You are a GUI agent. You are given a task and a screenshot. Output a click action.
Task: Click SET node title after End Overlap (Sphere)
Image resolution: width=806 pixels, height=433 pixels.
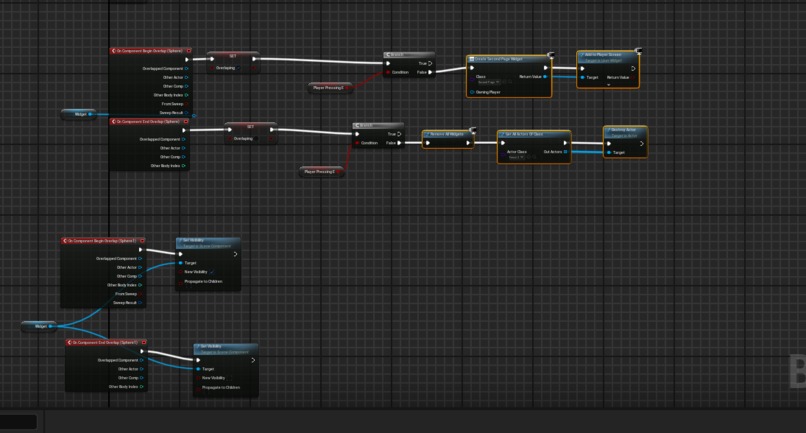(250, 127)
